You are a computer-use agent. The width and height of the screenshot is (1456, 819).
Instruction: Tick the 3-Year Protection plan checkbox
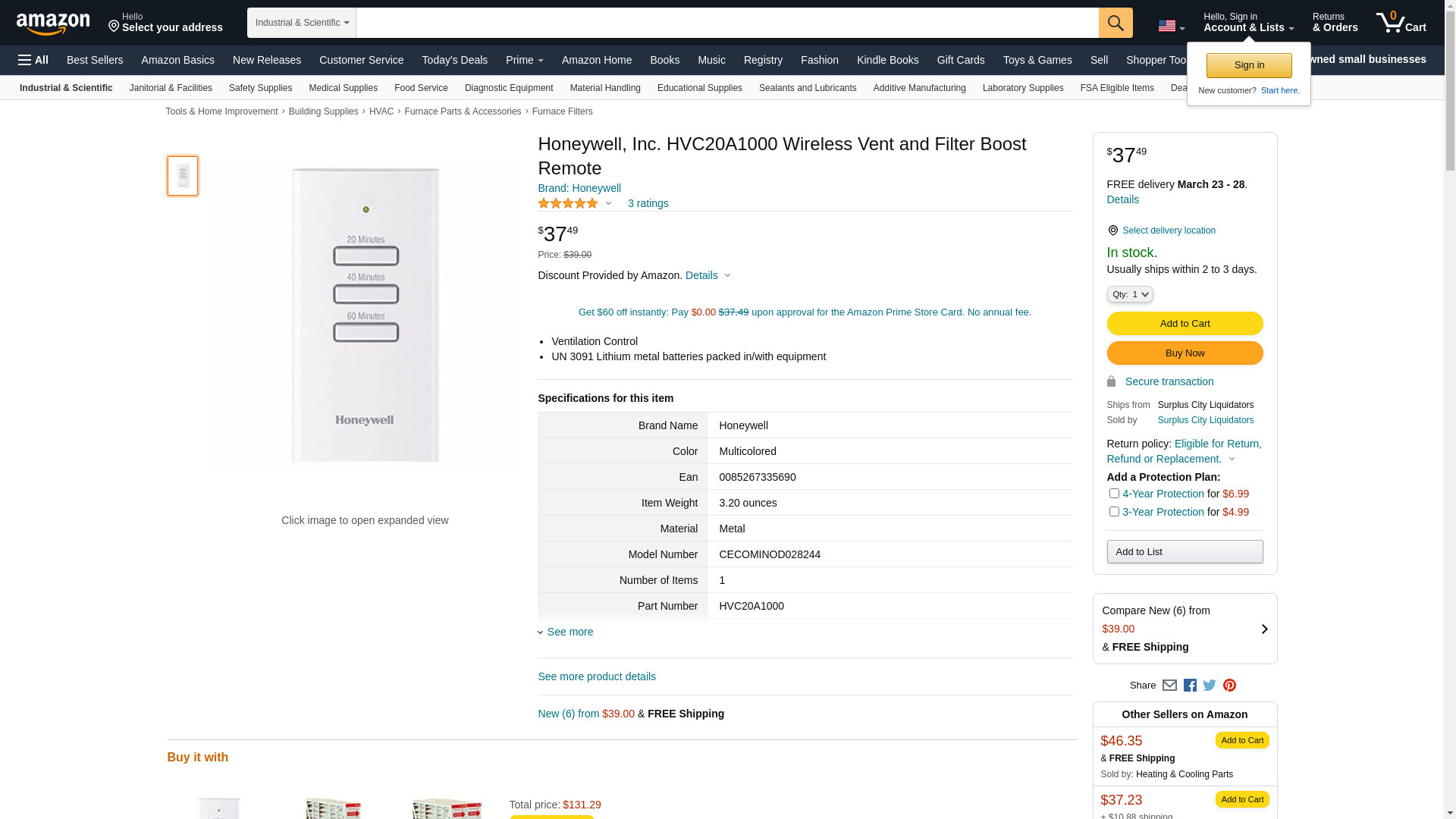pos(1114,512)
